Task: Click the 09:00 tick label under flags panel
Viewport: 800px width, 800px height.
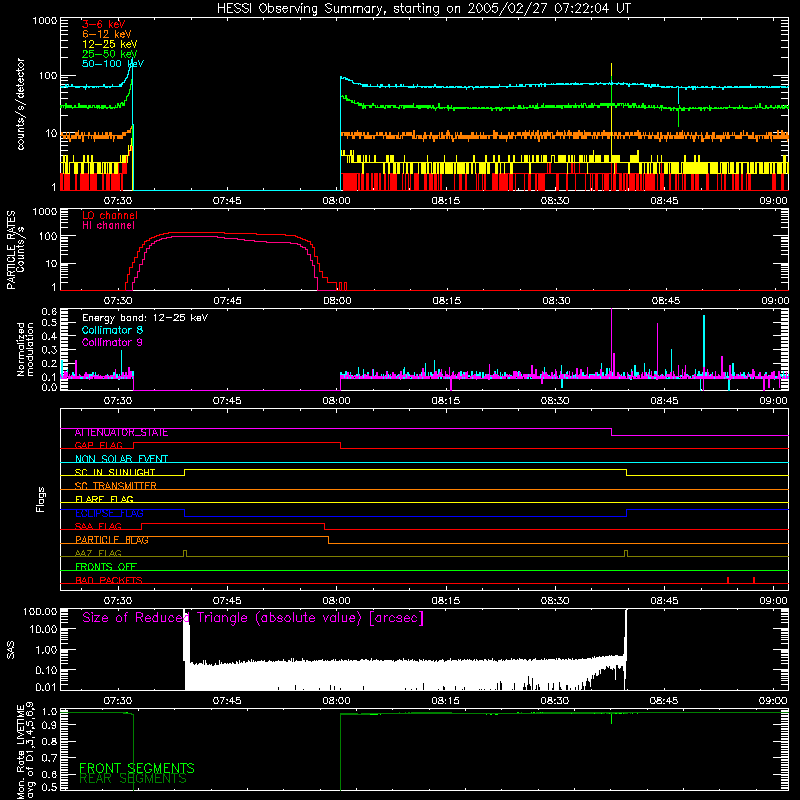Action: [x=773, y=601]
